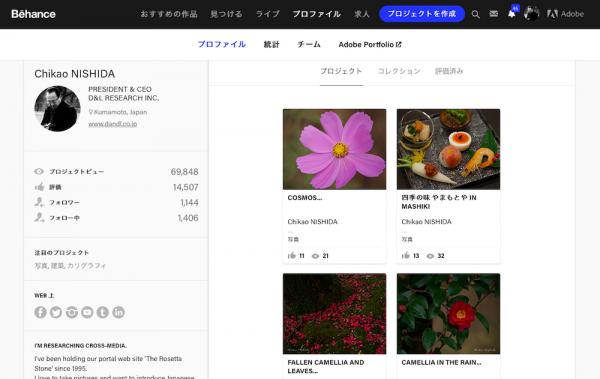Open プロファイル in the top black navigation bar
This screenshot has width=600, height=379.
coord(316,14)
